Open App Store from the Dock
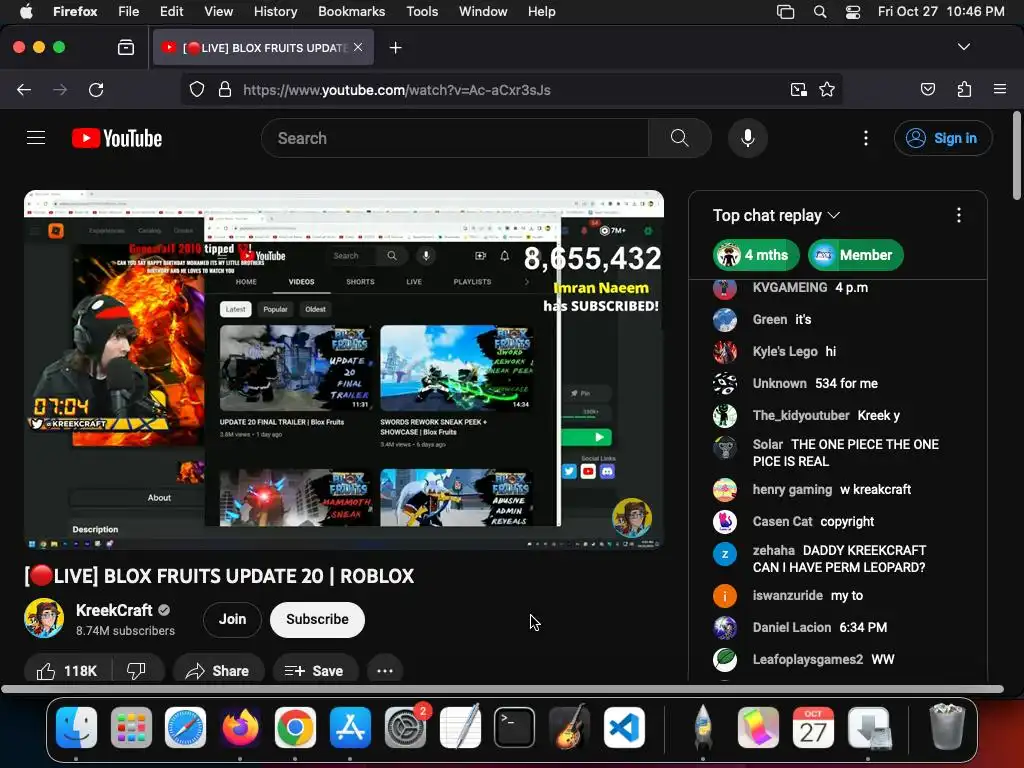 [x=350, y=727]
